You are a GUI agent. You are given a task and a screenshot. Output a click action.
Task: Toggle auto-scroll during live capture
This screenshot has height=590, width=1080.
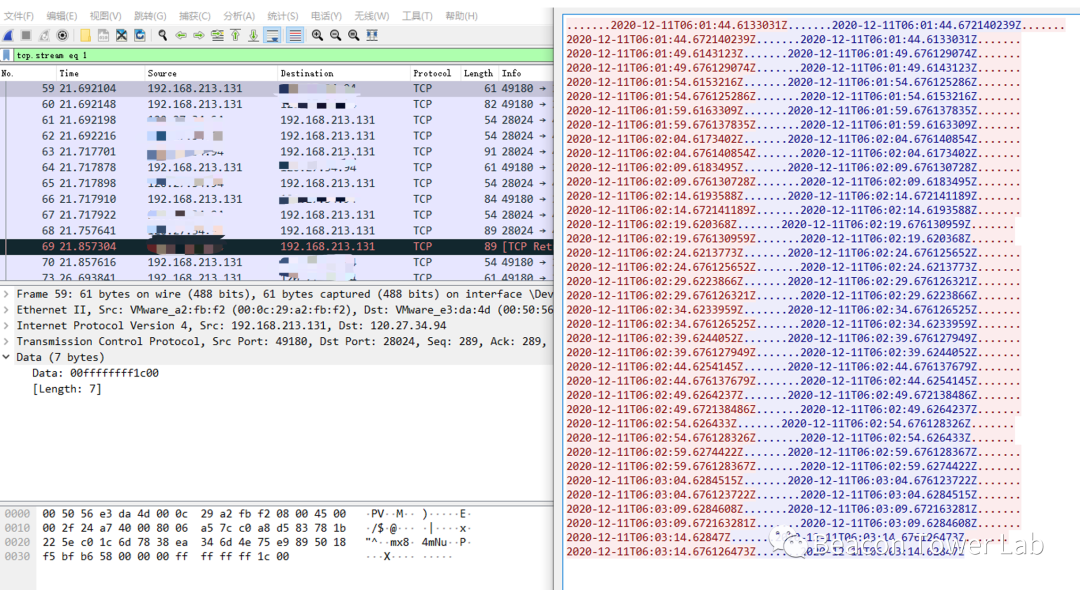[x=273, y=35]
